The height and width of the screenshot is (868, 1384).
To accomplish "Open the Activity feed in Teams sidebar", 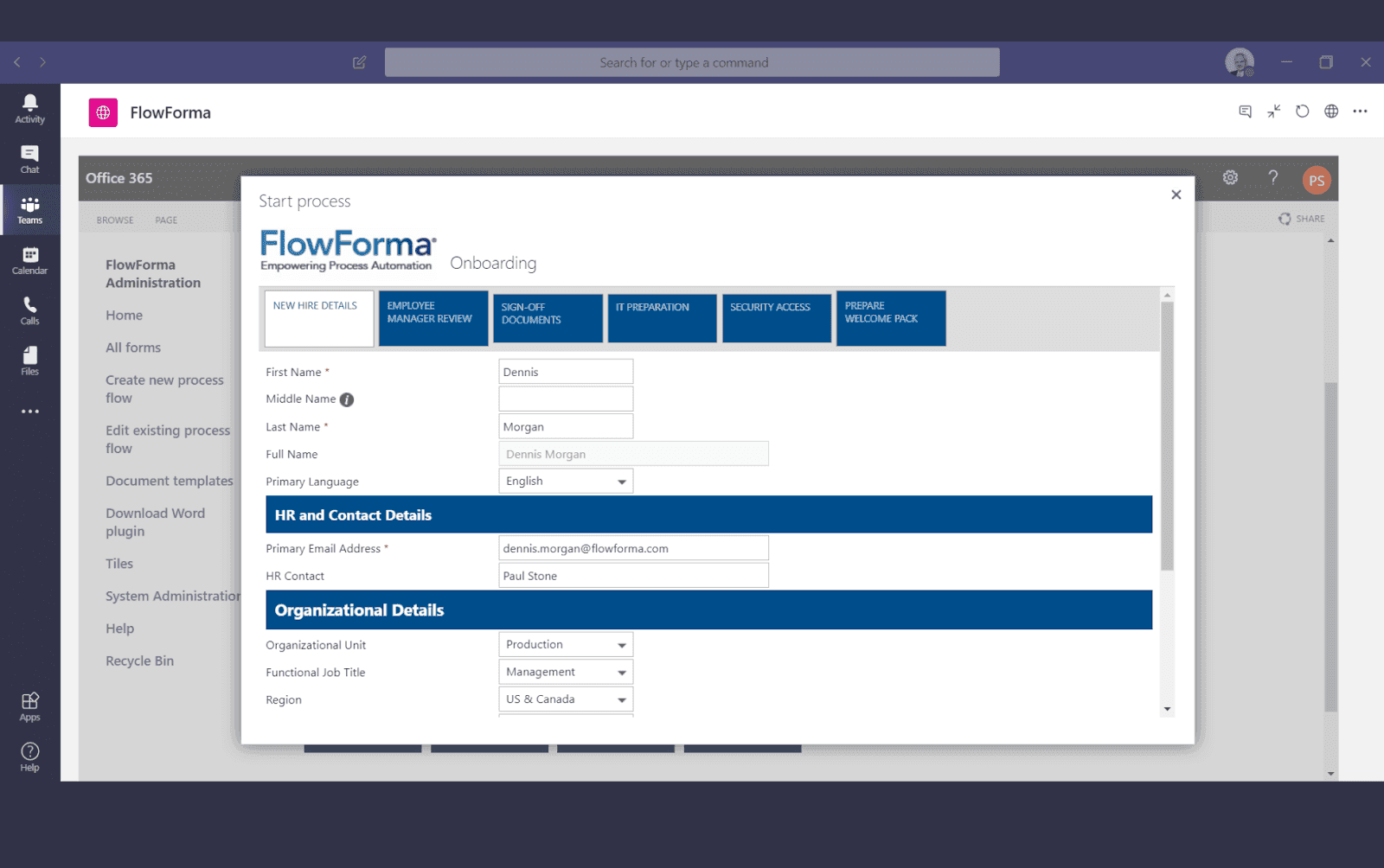I will 29,107.
